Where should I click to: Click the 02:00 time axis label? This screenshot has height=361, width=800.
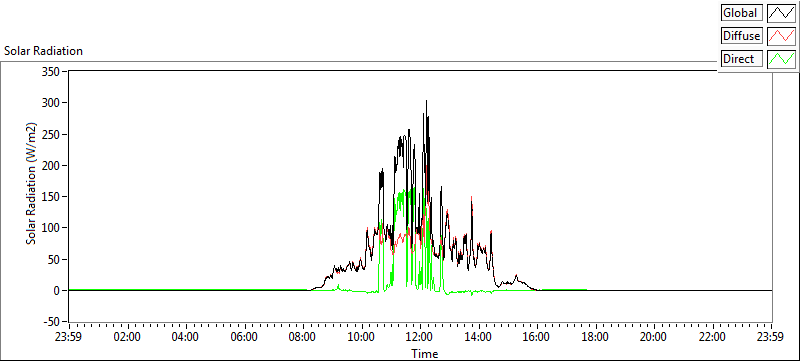128,337
